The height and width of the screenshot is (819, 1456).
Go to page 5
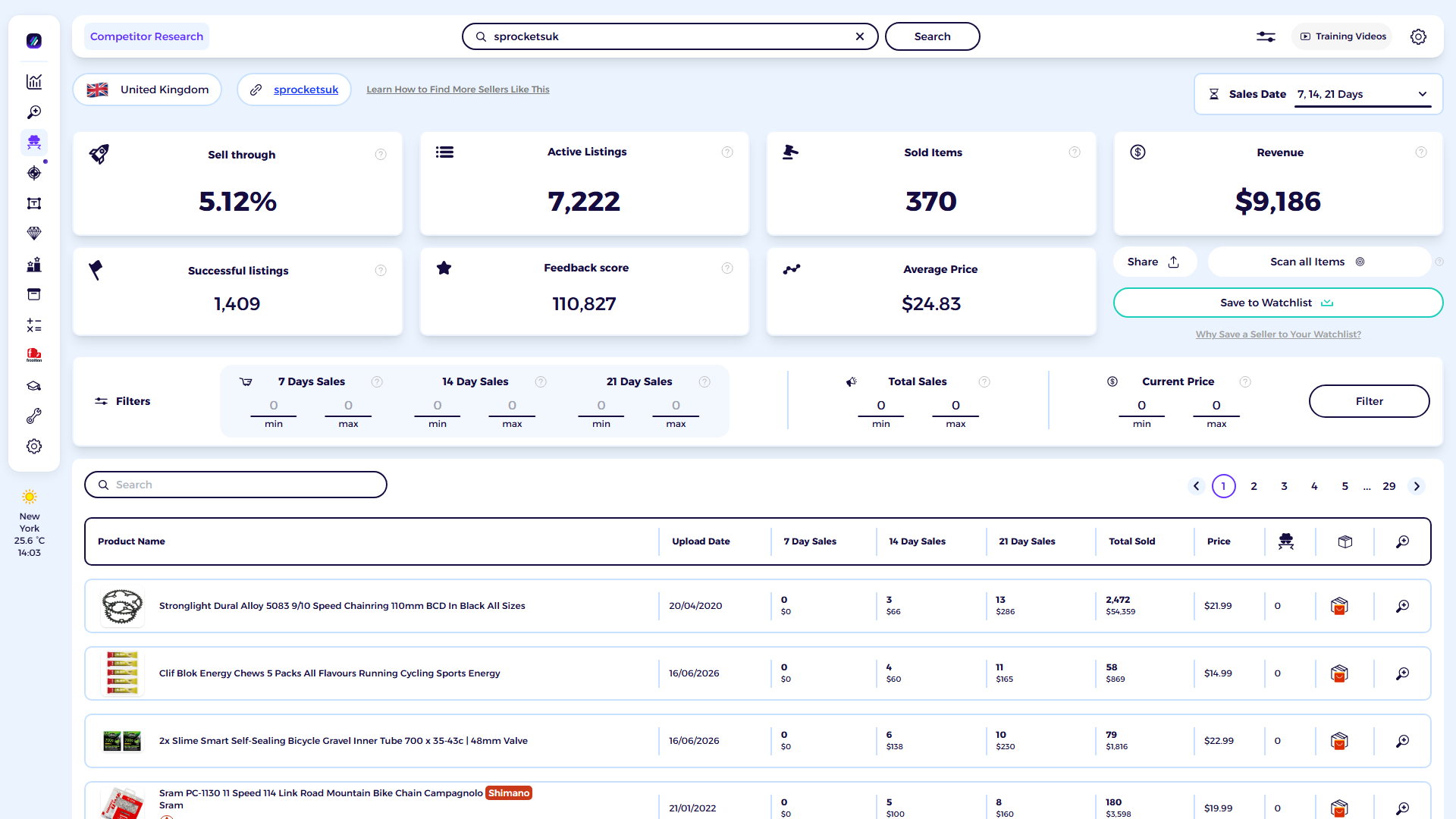[x=1345, y=486]
